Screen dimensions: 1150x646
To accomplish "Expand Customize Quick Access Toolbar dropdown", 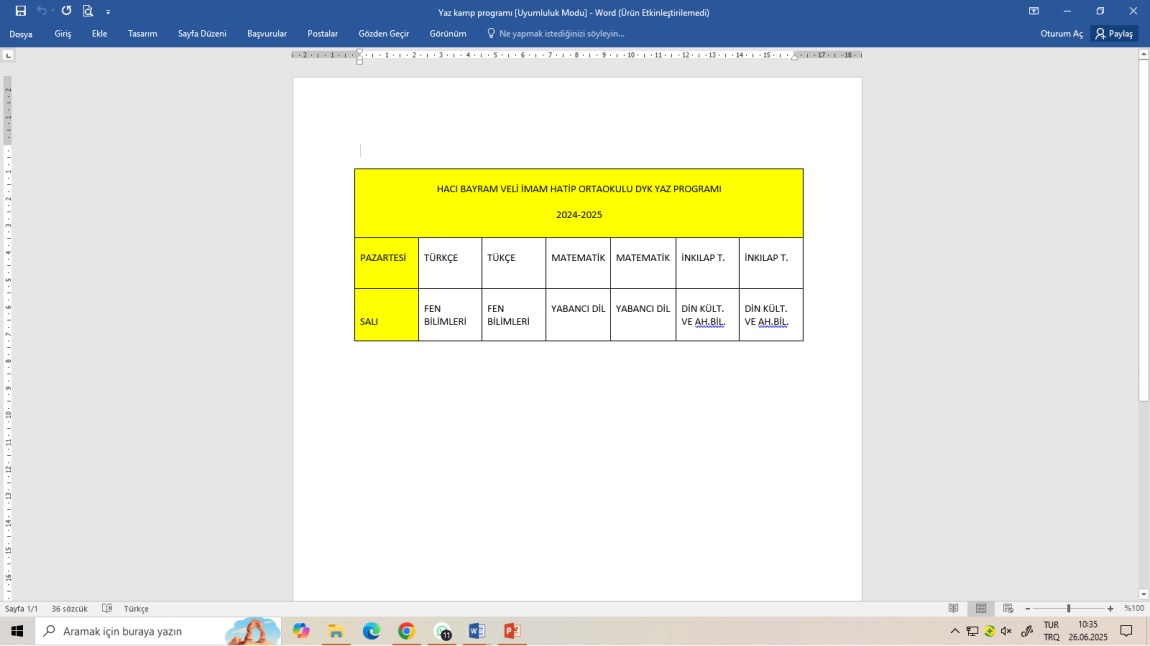I will 108,12.
